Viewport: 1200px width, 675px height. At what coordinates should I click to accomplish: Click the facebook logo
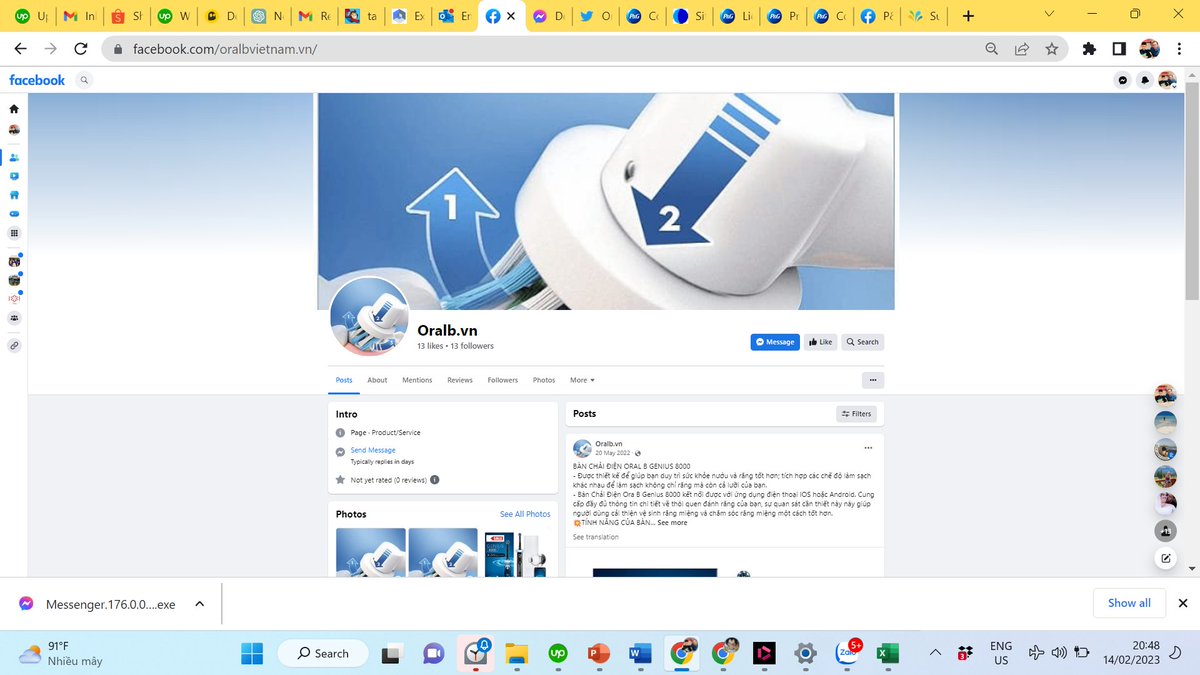coord(37,80)
